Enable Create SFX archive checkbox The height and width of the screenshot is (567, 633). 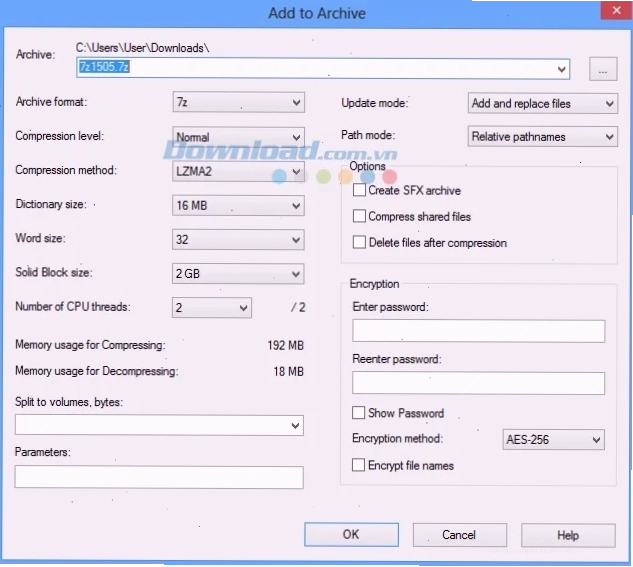[359, 190]
